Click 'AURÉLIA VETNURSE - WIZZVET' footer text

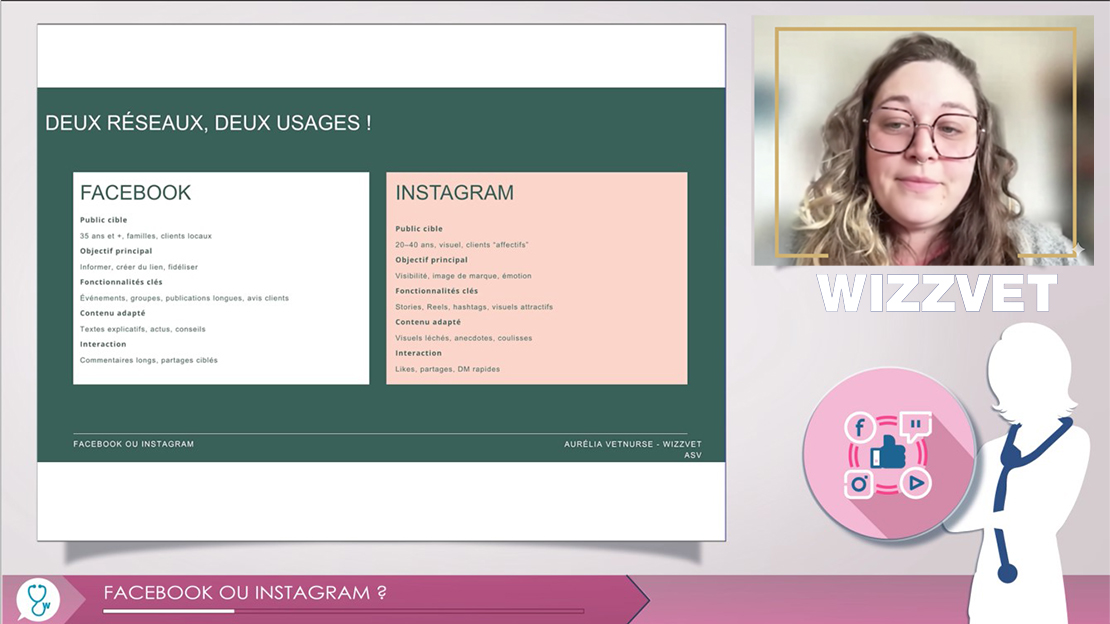pos(632,444)
